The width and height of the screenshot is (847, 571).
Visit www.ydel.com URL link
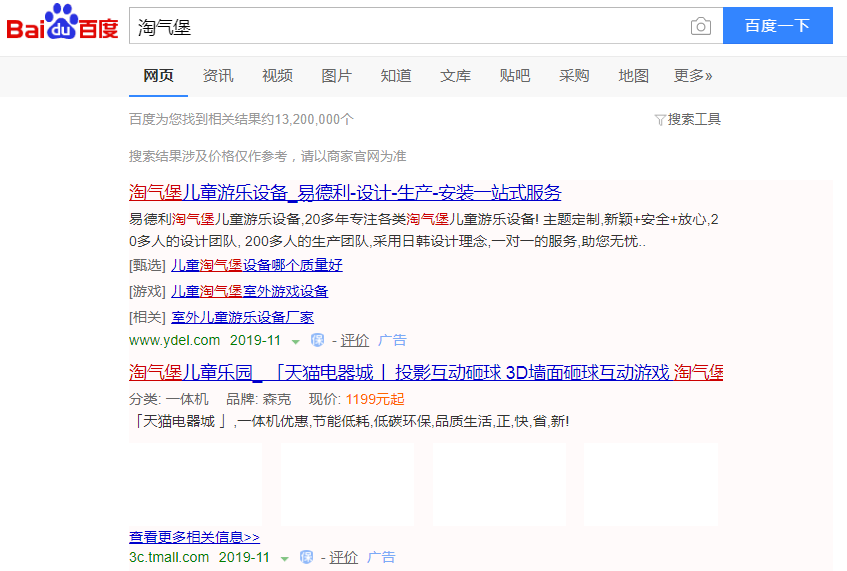(174, 340)
